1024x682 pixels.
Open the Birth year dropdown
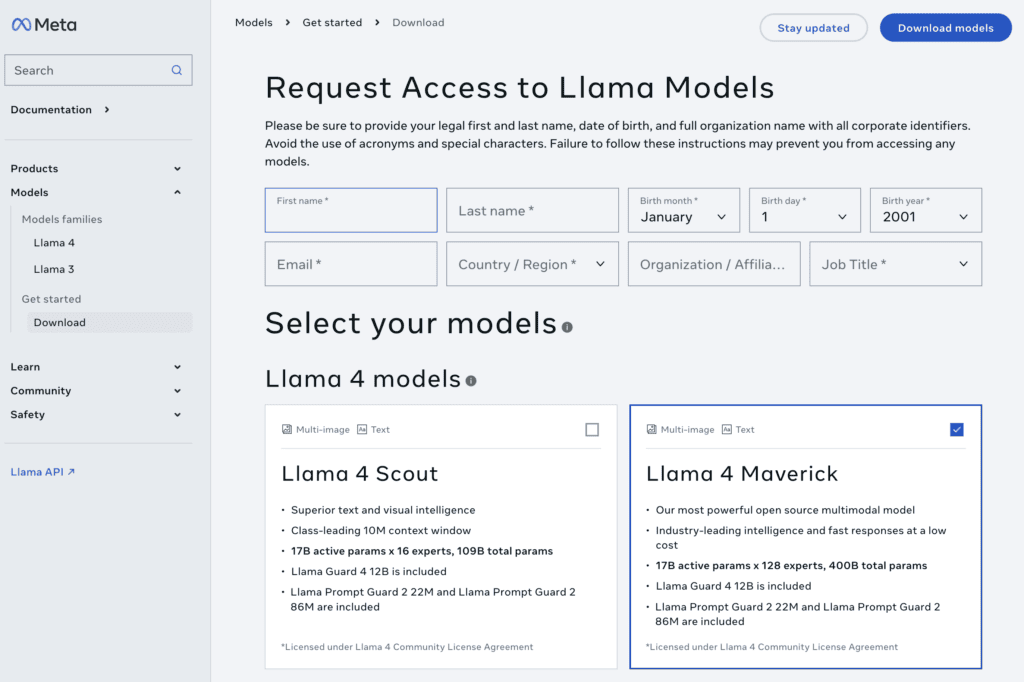(x=925, y=210)
